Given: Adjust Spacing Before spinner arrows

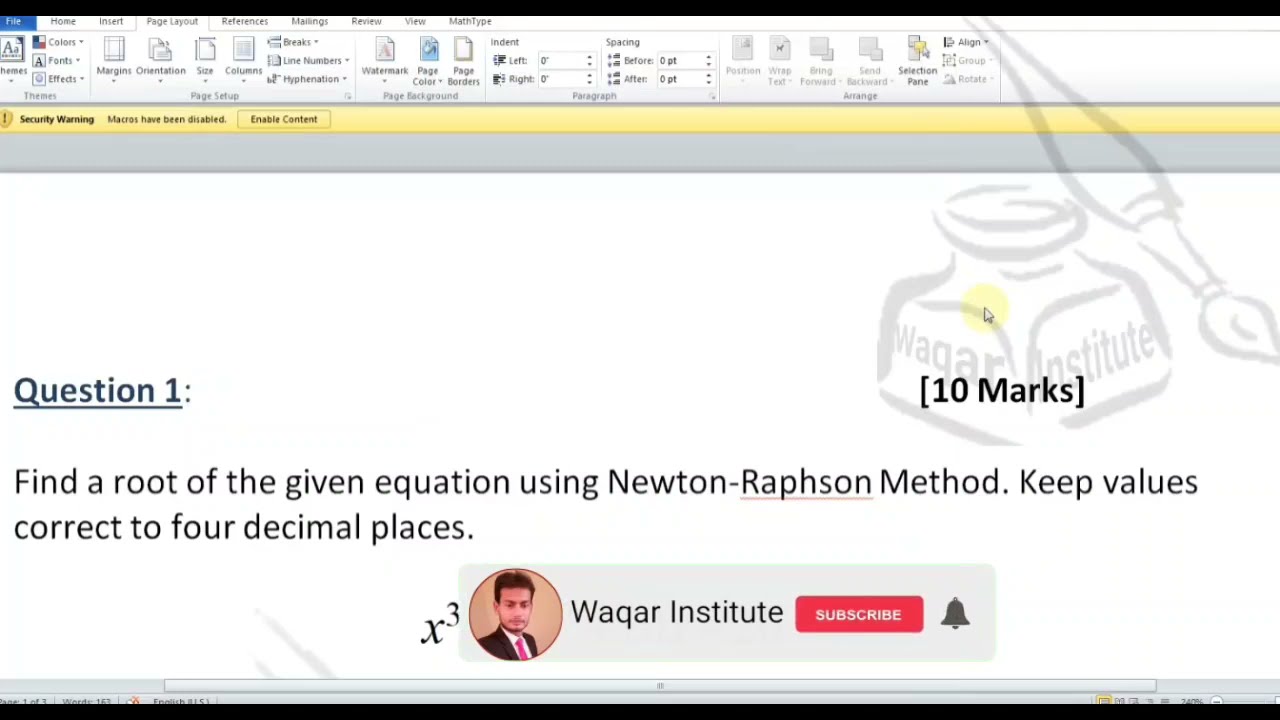Looking at the screenshot, I should click(708, 60).
